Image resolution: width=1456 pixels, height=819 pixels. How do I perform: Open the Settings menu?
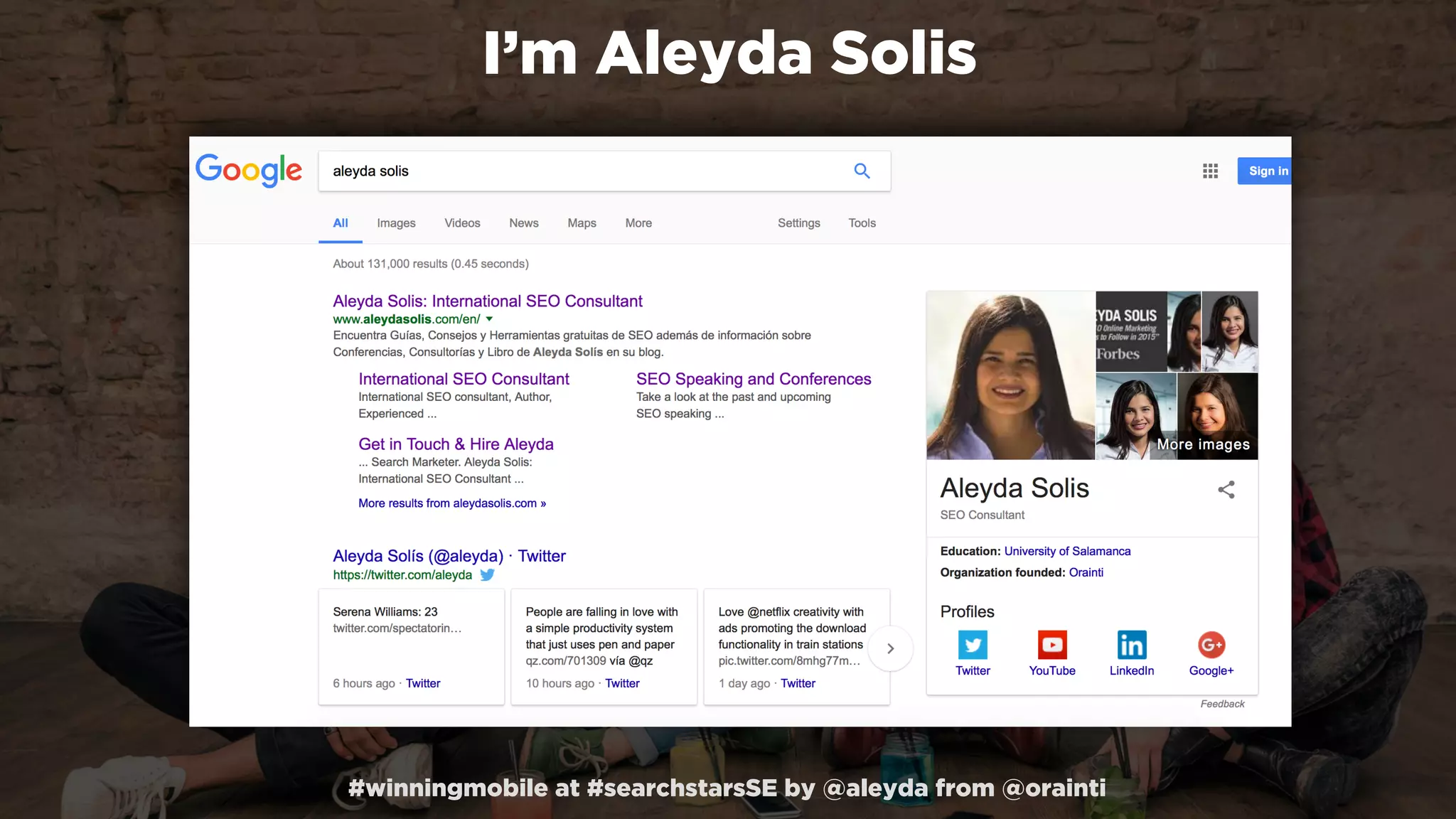point(798,223)
